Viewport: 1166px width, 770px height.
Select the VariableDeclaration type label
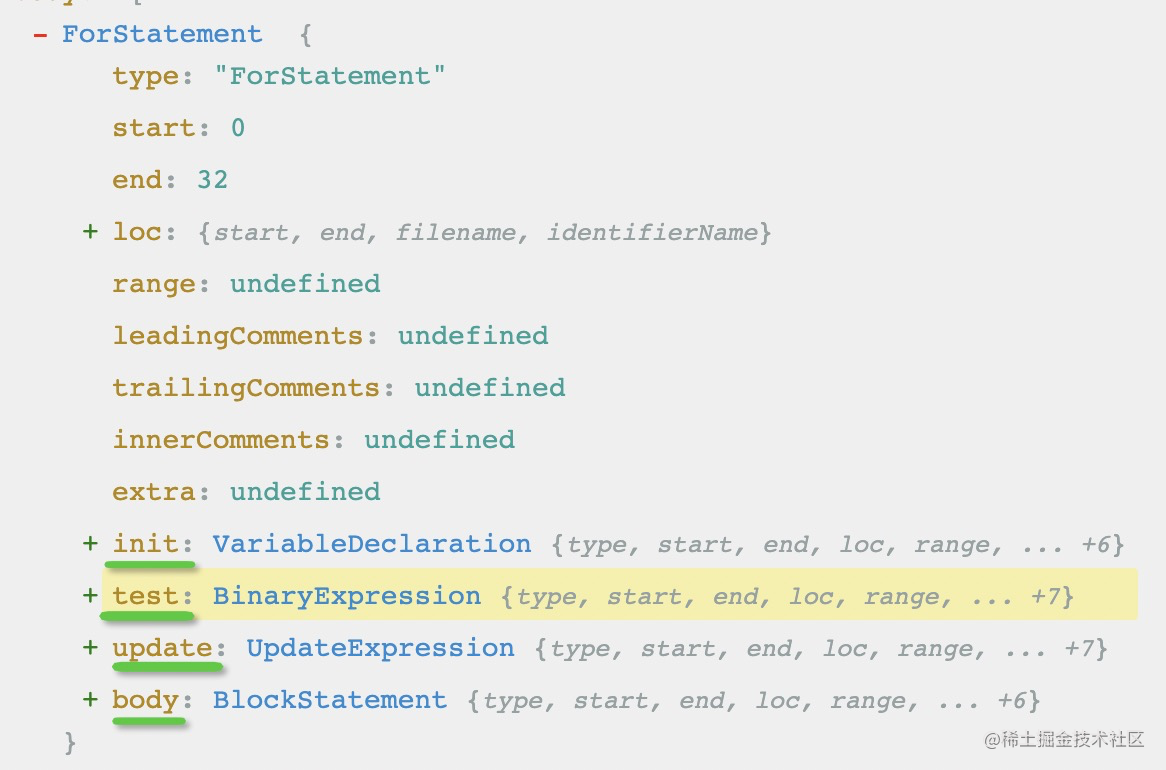[x=372, y=544]
